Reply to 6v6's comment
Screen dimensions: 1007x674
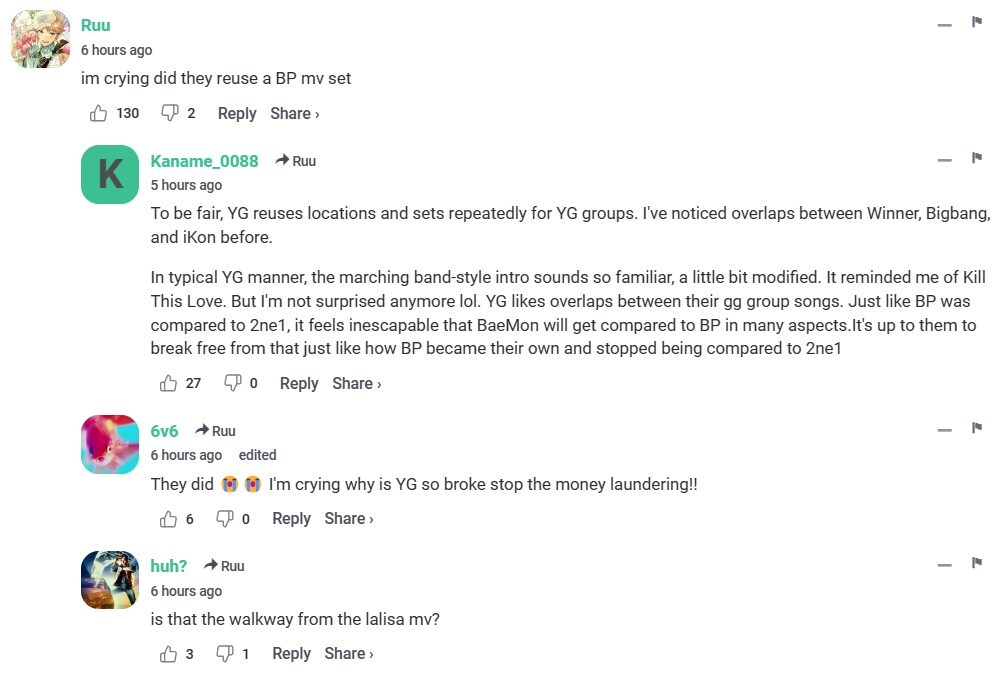point(291,519)
